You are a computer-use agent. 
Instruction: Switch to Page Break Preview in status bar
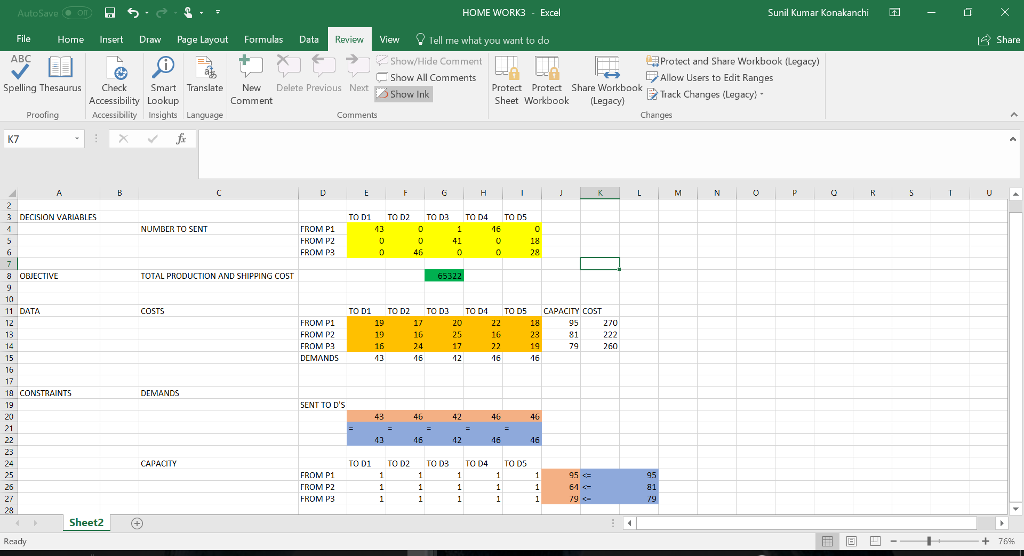click(x=875, y=541)
